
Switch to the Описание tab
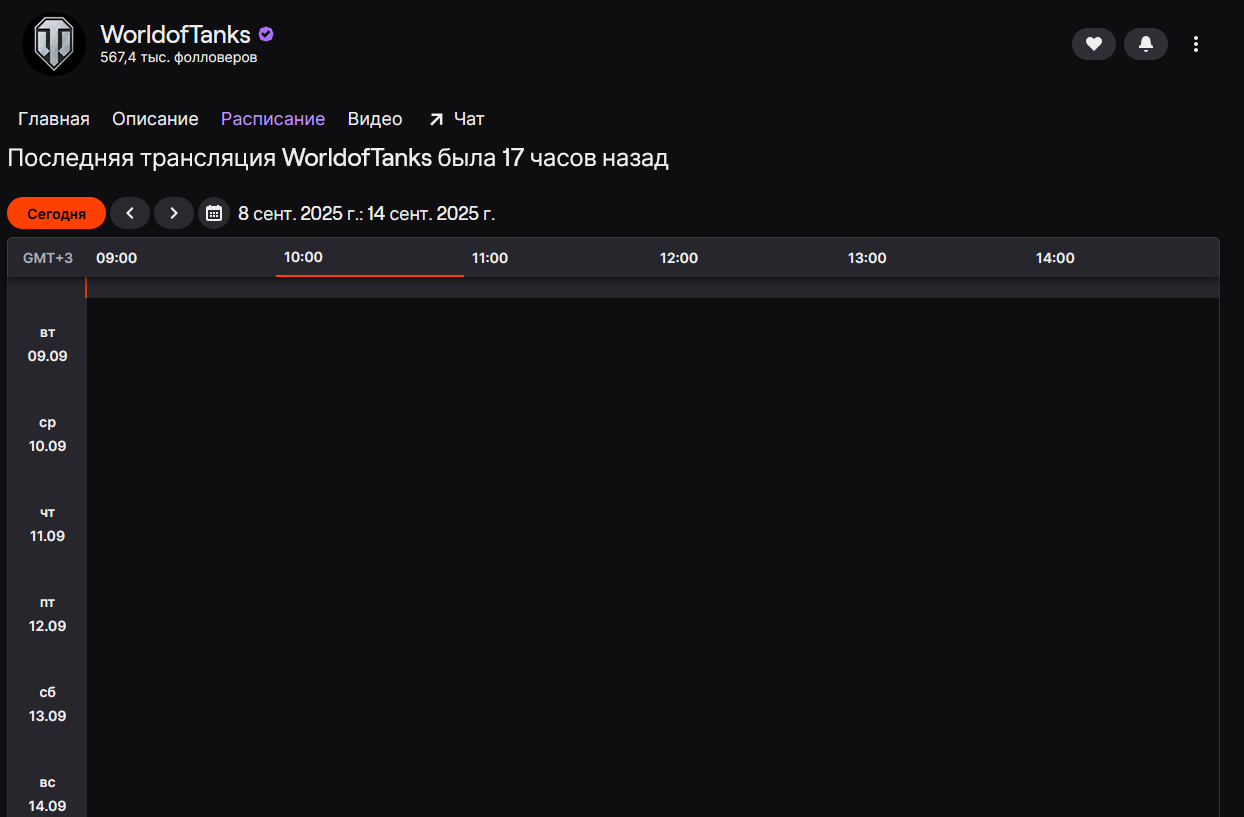coord(155,119)
